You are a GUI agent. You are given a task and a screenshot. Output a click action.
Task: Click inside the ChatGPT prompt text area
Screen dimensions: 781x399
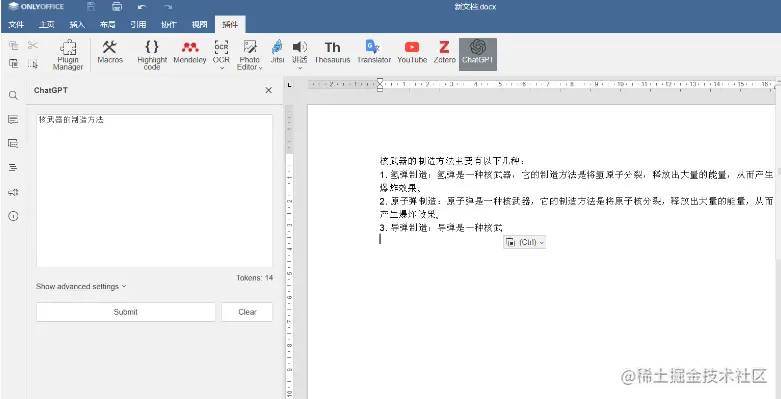[x=154, y=191]
